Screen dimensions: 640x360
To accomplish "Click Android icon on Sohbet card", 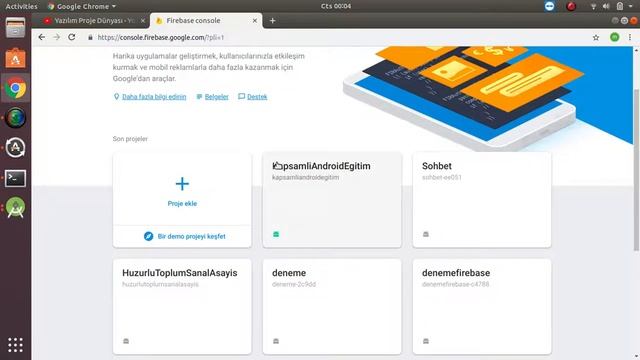I will point(426,234).
